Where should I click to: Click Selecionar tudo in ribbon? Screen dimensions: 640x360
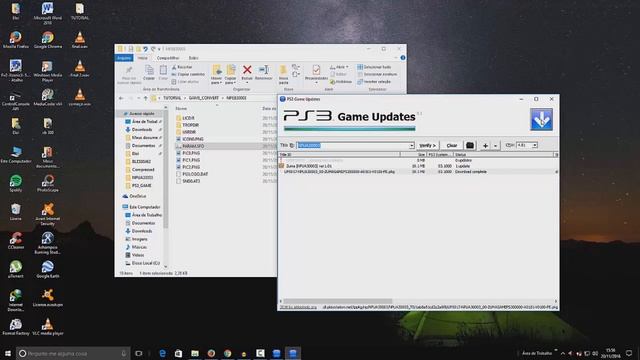[x=374, y=67]
